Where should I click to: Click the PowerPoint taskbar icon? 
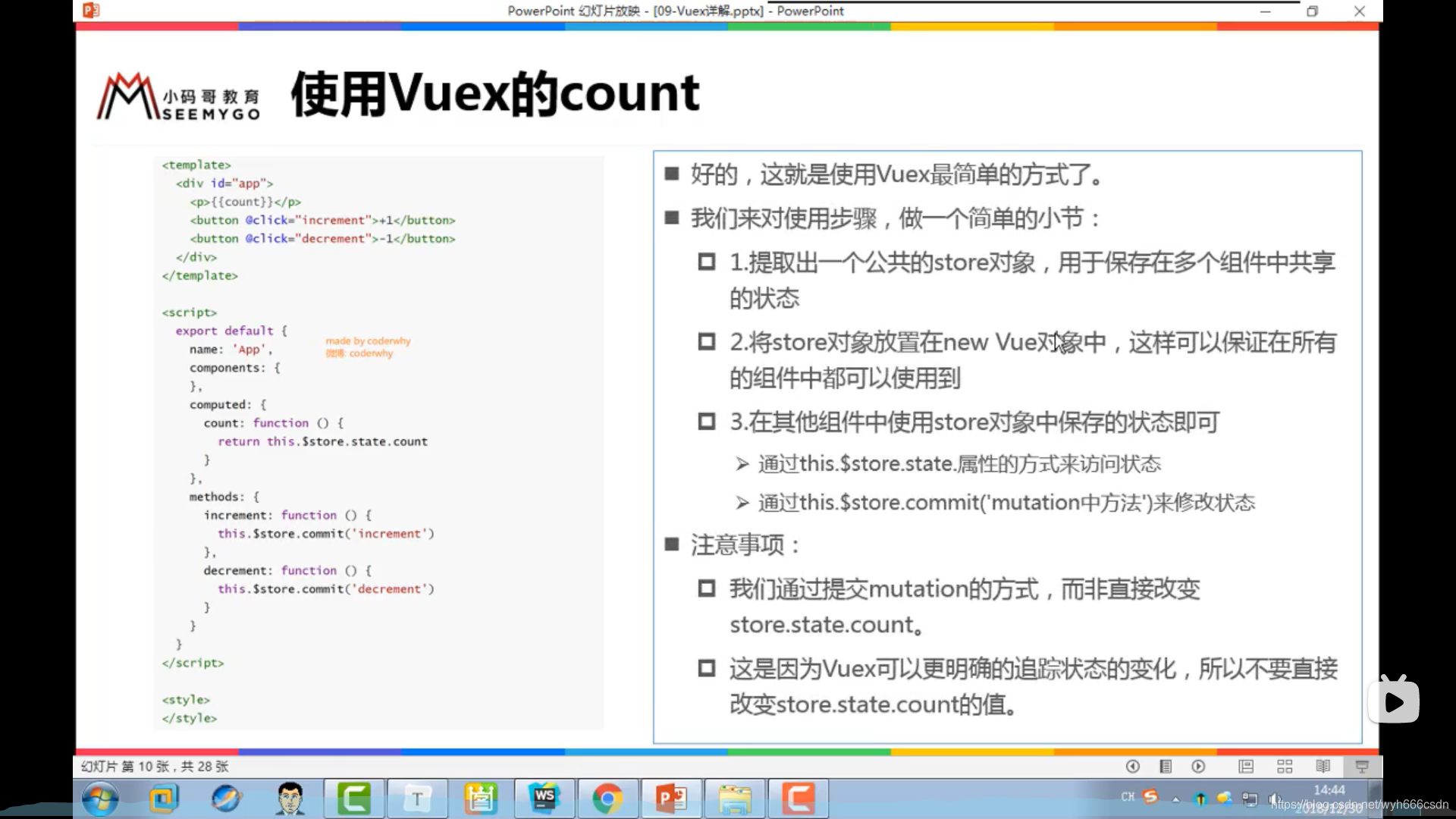pos(671,799)
